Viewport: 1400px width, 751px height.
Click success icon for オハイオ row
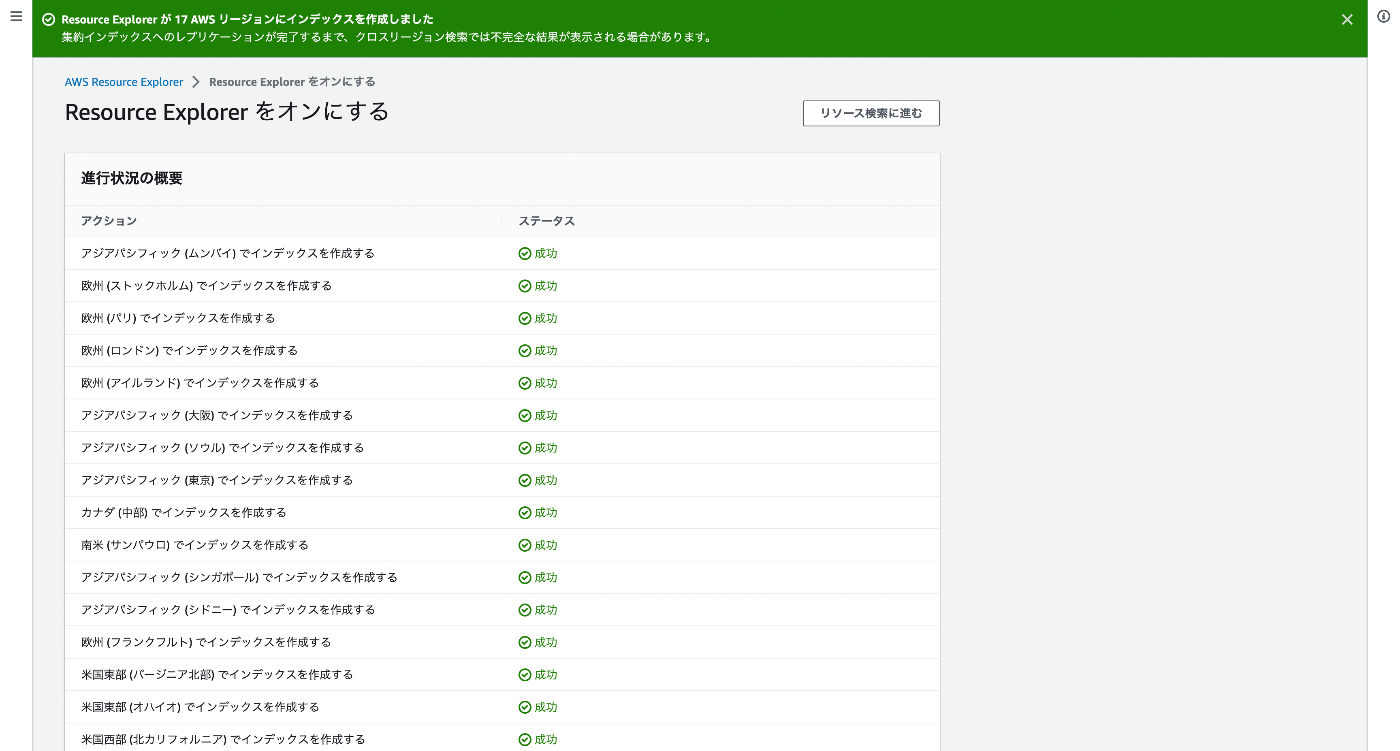[x=525, y=707]
